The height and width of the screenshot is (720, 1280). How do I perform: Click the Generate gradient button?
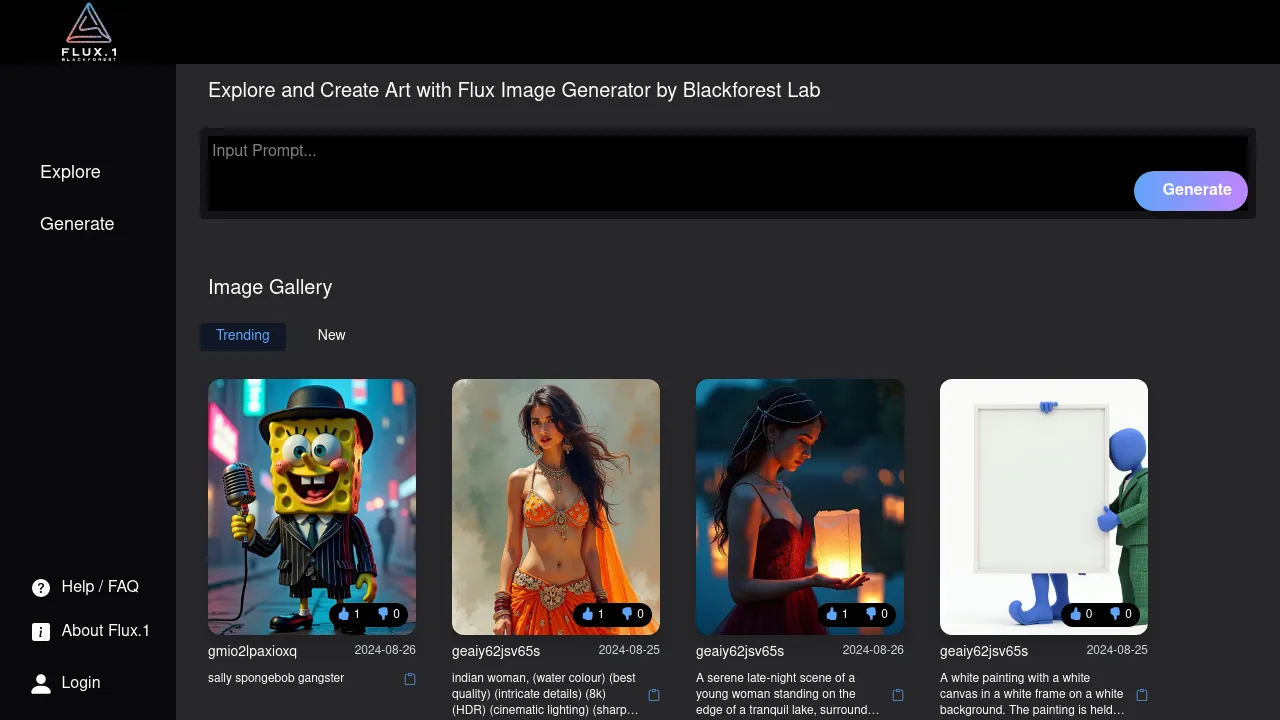coord(1191,190)
